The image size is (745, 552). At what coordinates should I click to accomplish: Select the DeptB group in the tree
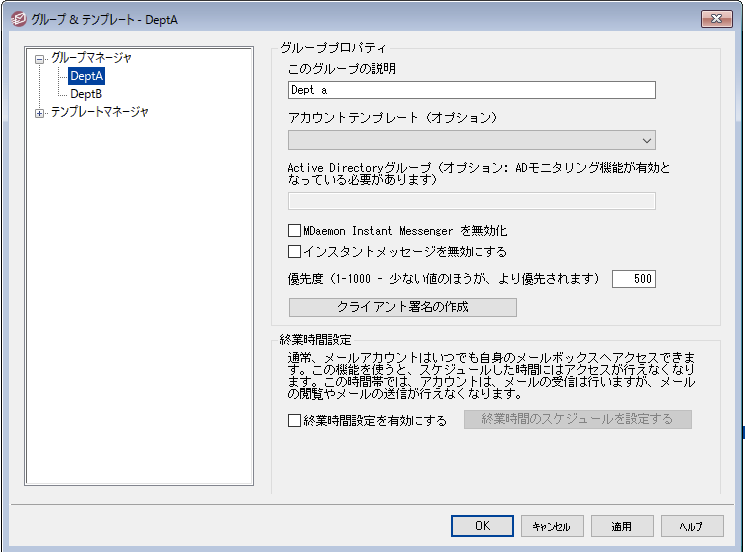[86, 94]
